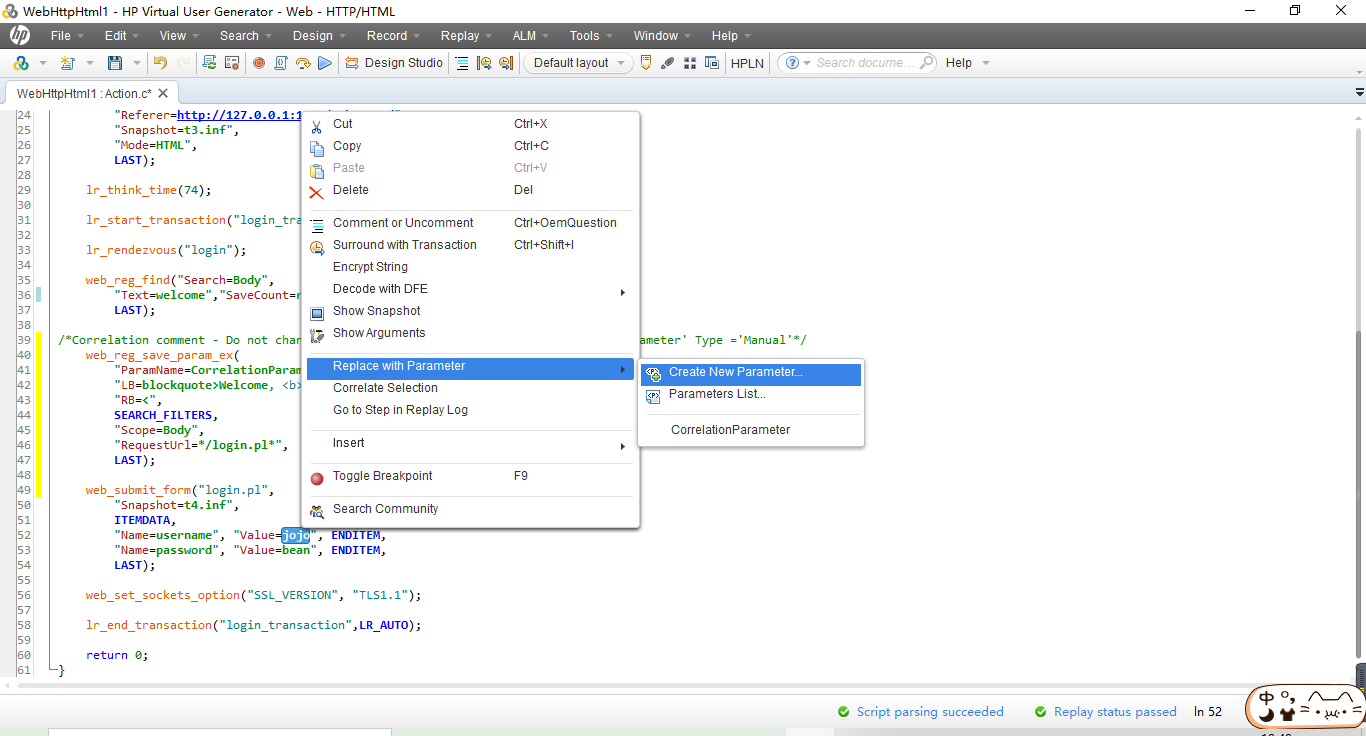Viewport: 1366px width, 736px height.
Task: Save the script with the floppy disk icon
Action: tap(115, 63)
